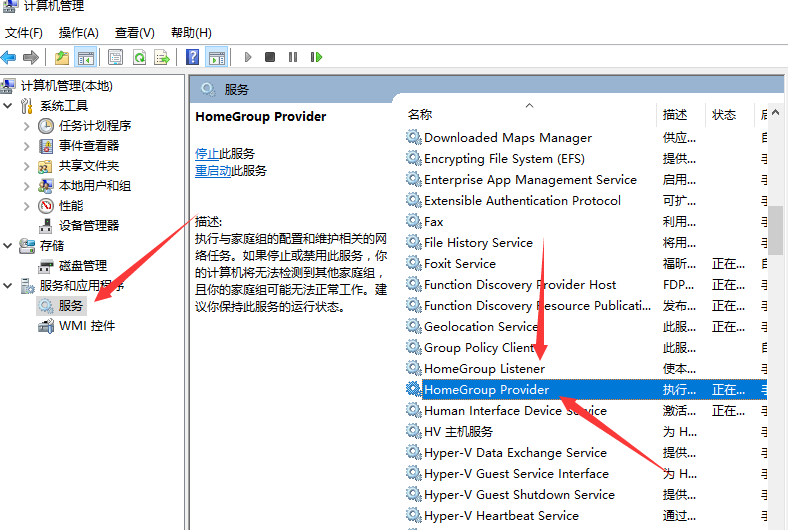Collapse the 系统工具 tree node
This screenshot has width=788, height=530.
point(8,106)
